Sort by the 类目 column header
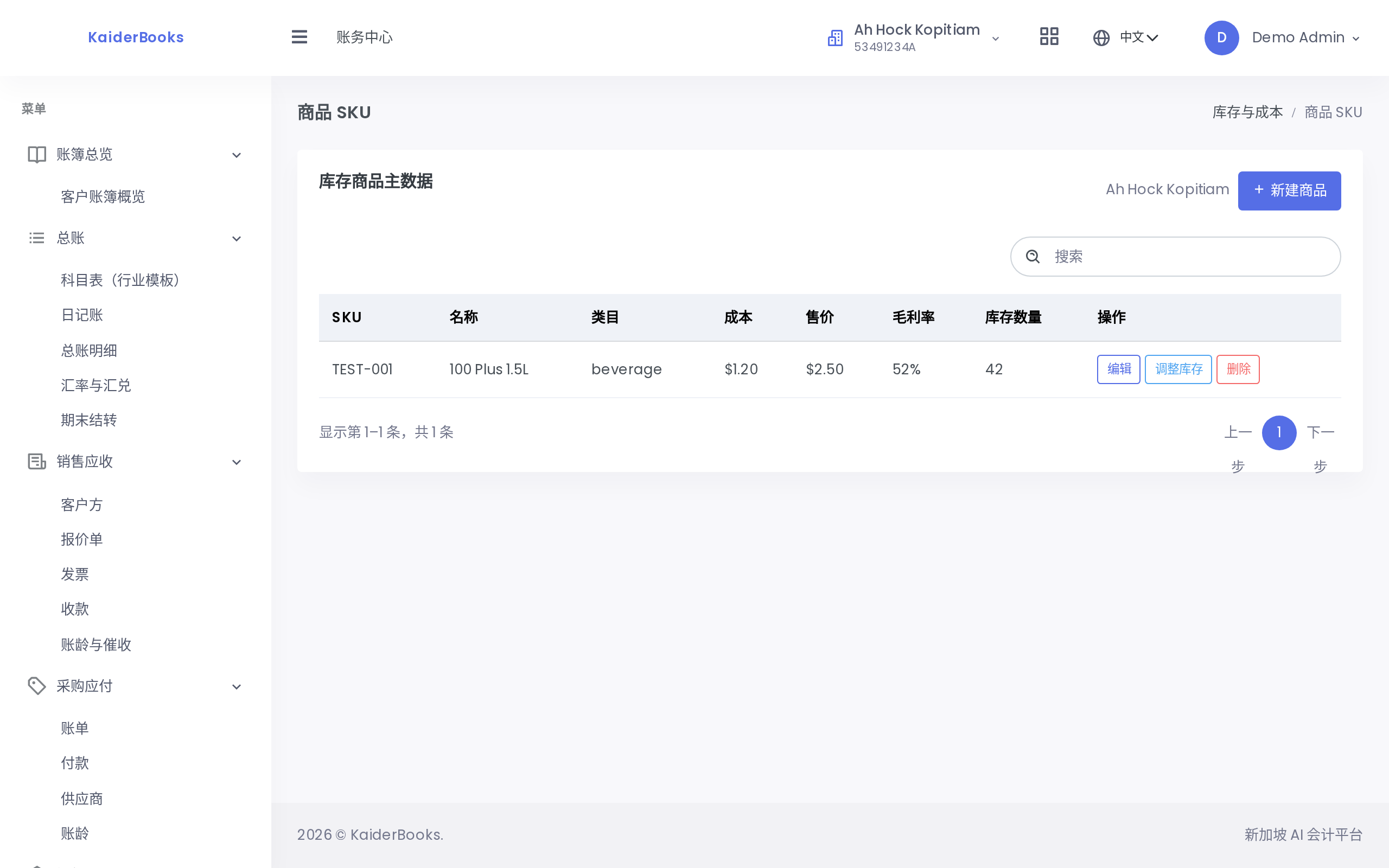This screenshot has width=1389, height=868. [x=605, y=317]
